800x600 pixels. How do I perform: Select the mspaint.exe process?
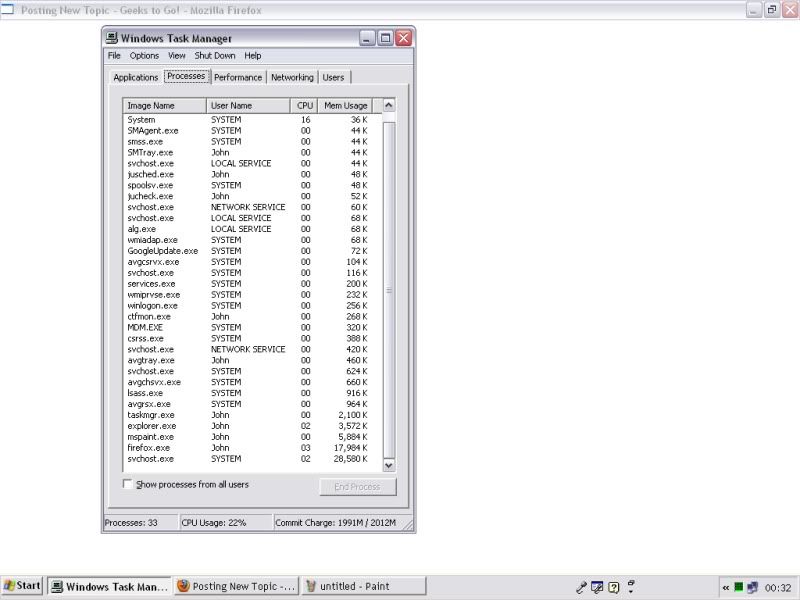click(253, 437)
